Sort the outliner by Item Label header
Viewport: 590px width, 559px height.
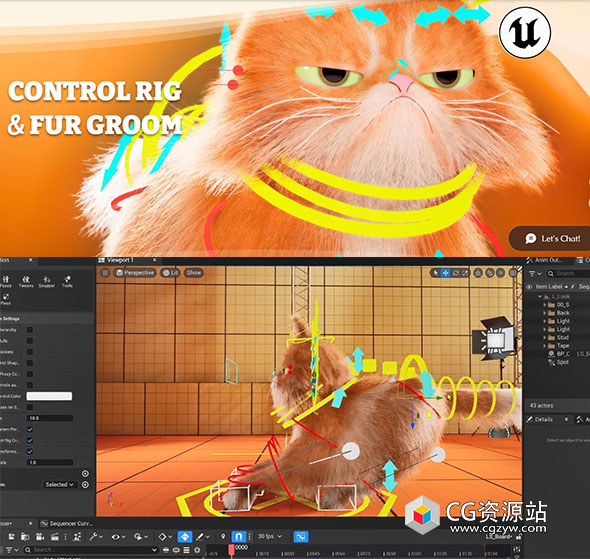coord(549,287)
